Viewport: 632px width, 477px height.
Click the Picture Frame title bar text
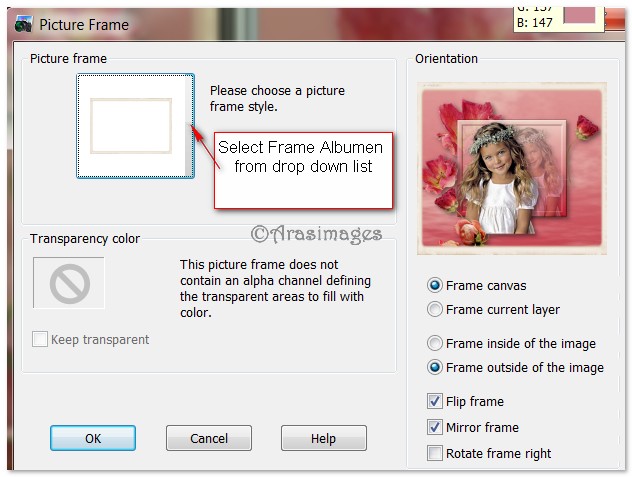pyautogui.click(x=84, y=23)
